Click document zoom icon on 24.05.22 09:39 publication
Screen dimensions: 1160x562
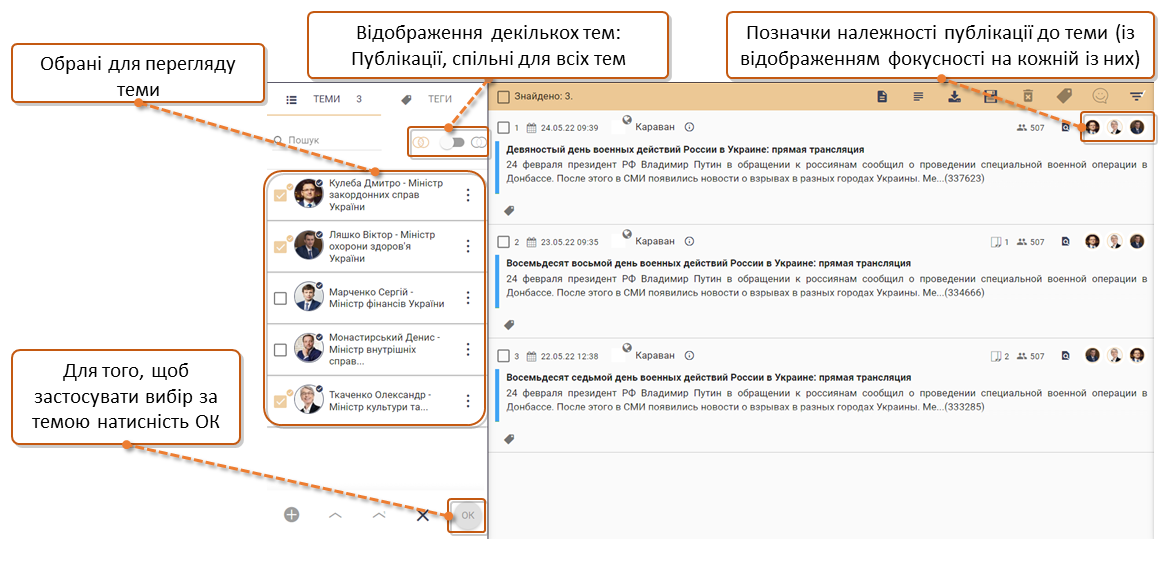[x=1065, y=127]
